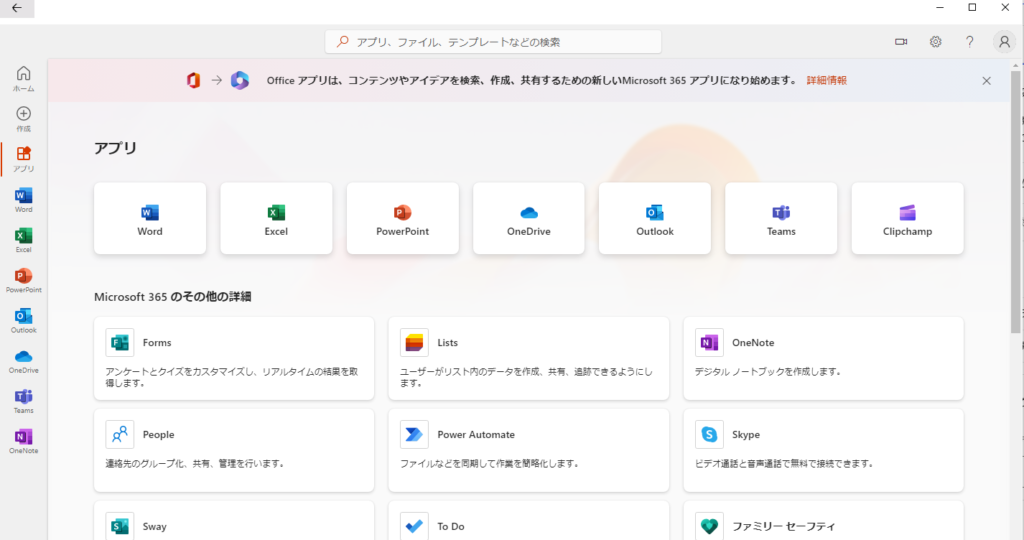1024x540 pixels.
Task: Click the Microsoft 365 のその他の詳細 heading
Action: coord(172,296)
